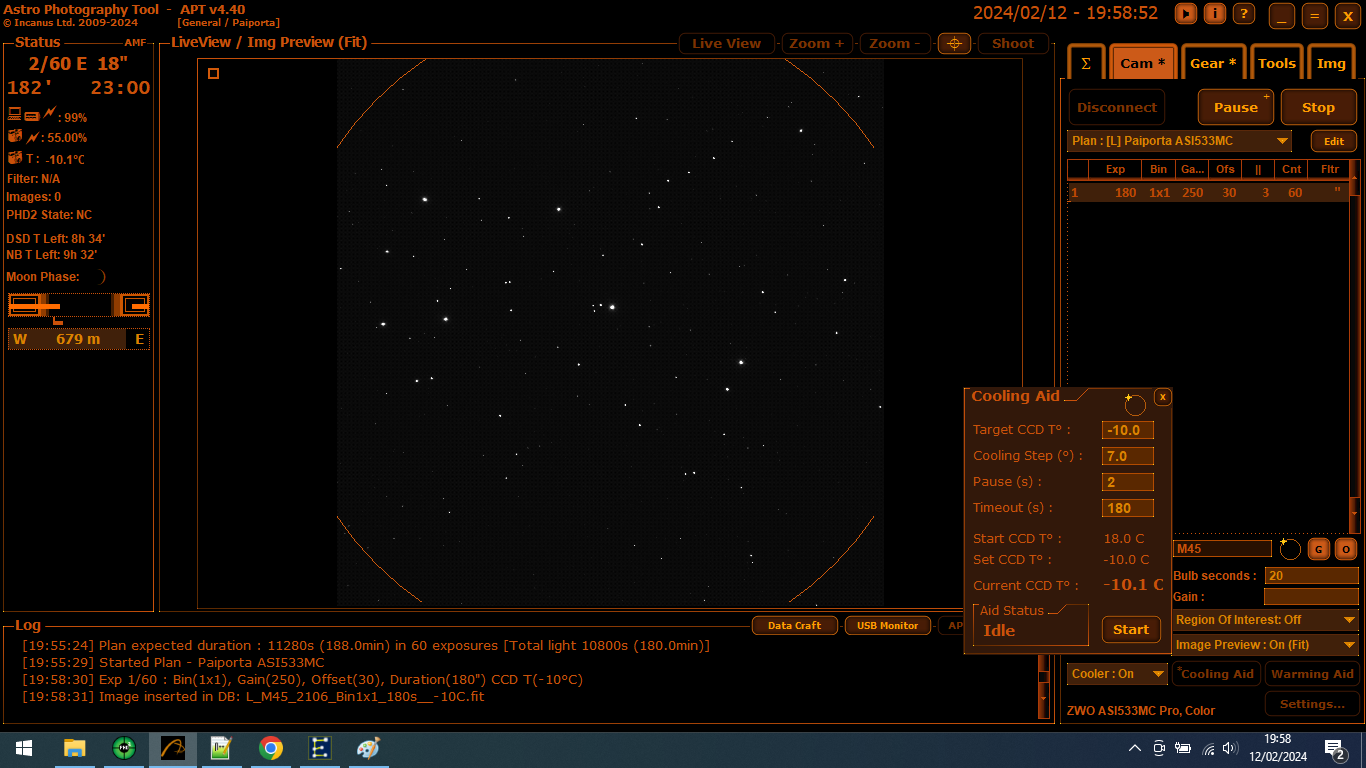Open the help question mark button
Image resolution: width=1366 pixels, height=768 pixels.
click(x=1244, y=14)
